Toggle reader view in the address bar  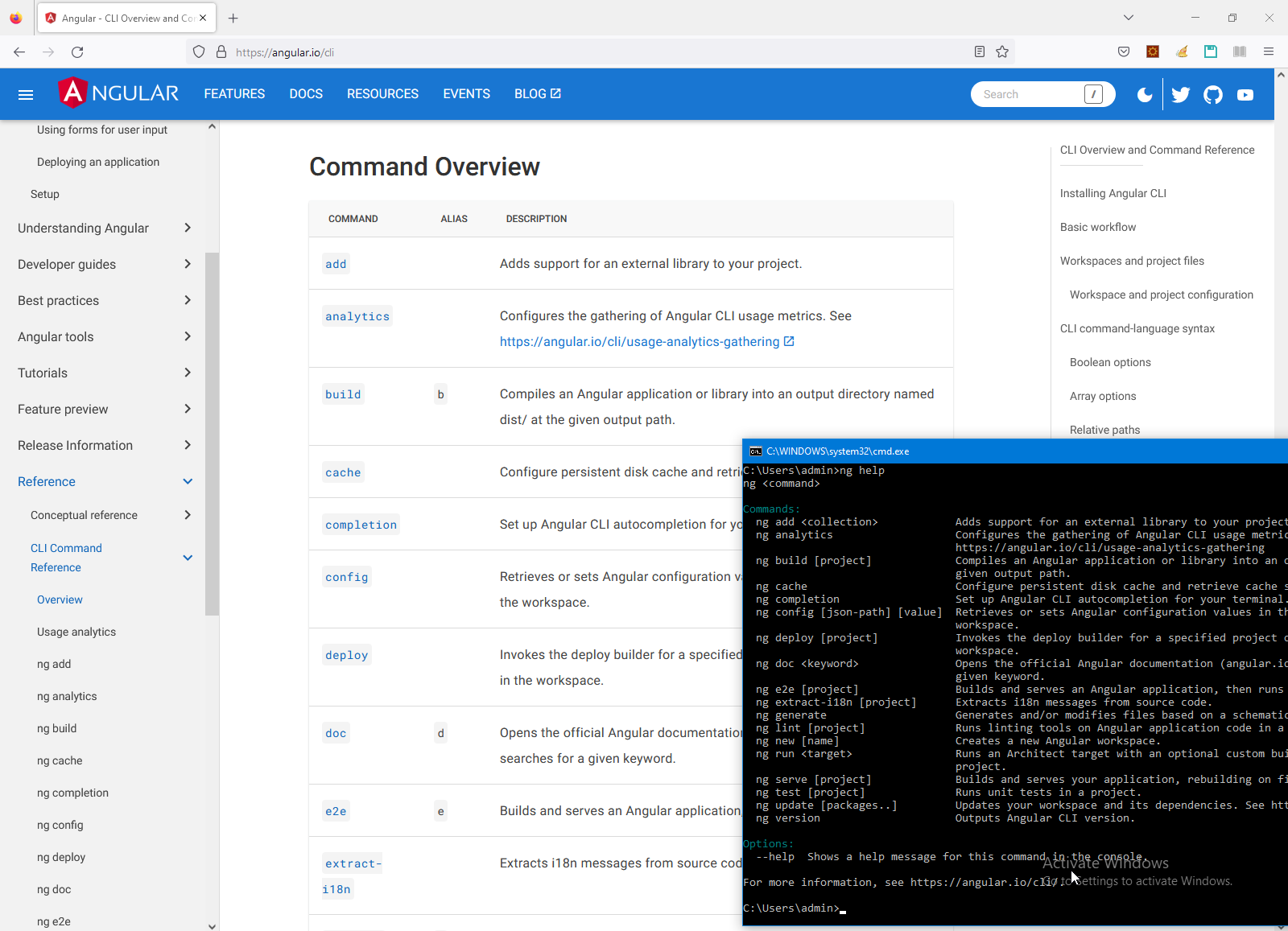pos(980,52)
